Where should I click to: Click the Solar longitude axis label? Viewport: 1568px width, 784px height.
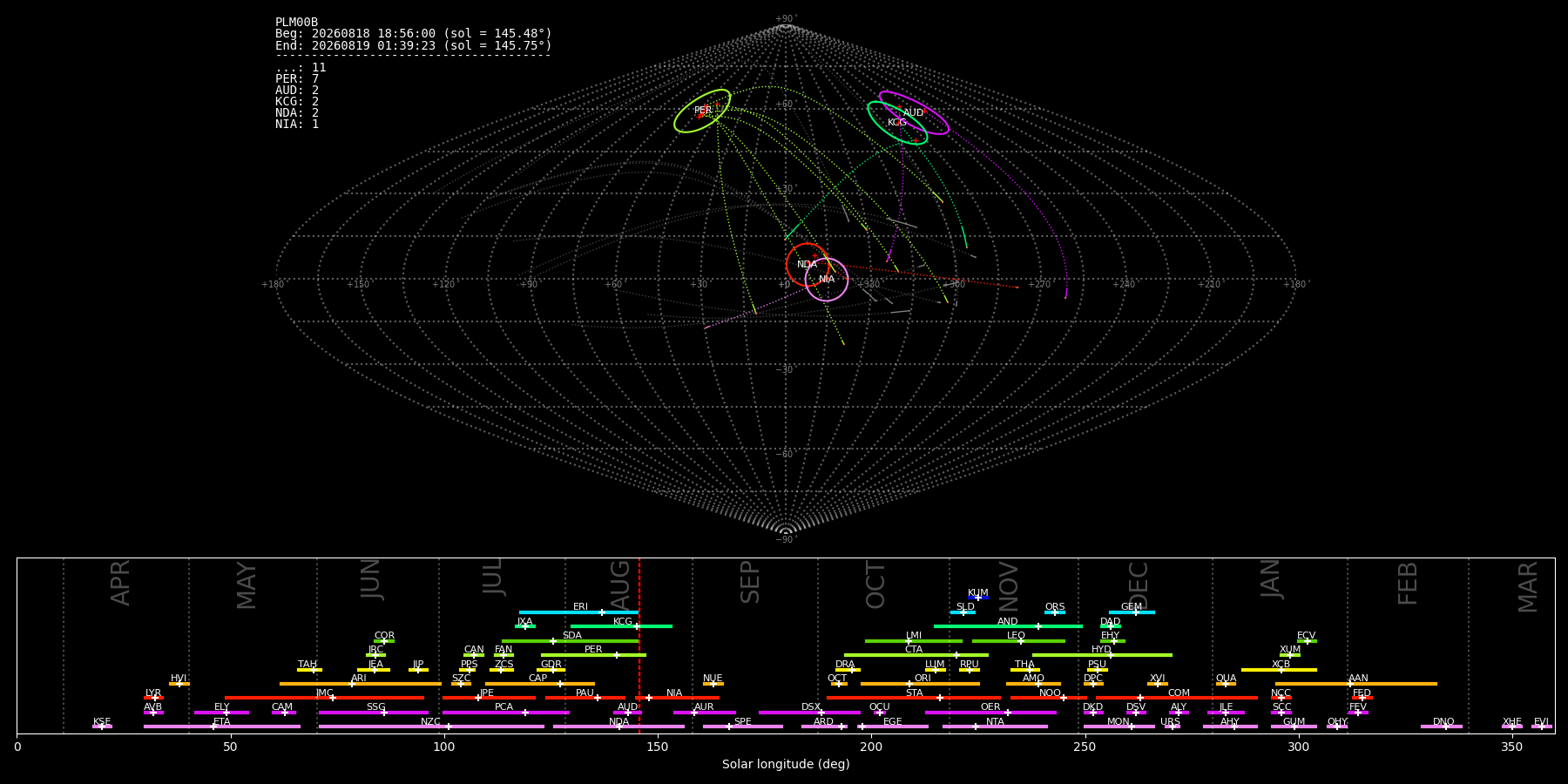click(x=786, y=764)
